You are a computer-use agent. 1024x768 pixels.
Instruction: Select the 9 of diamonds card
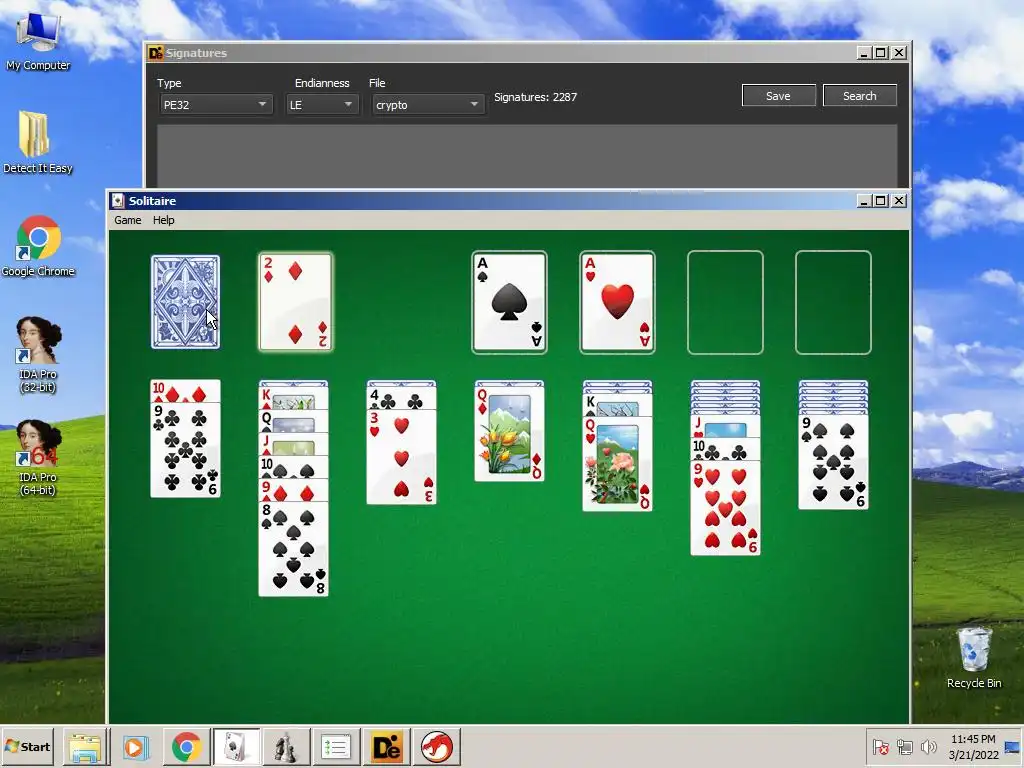[x=293, y=490]
